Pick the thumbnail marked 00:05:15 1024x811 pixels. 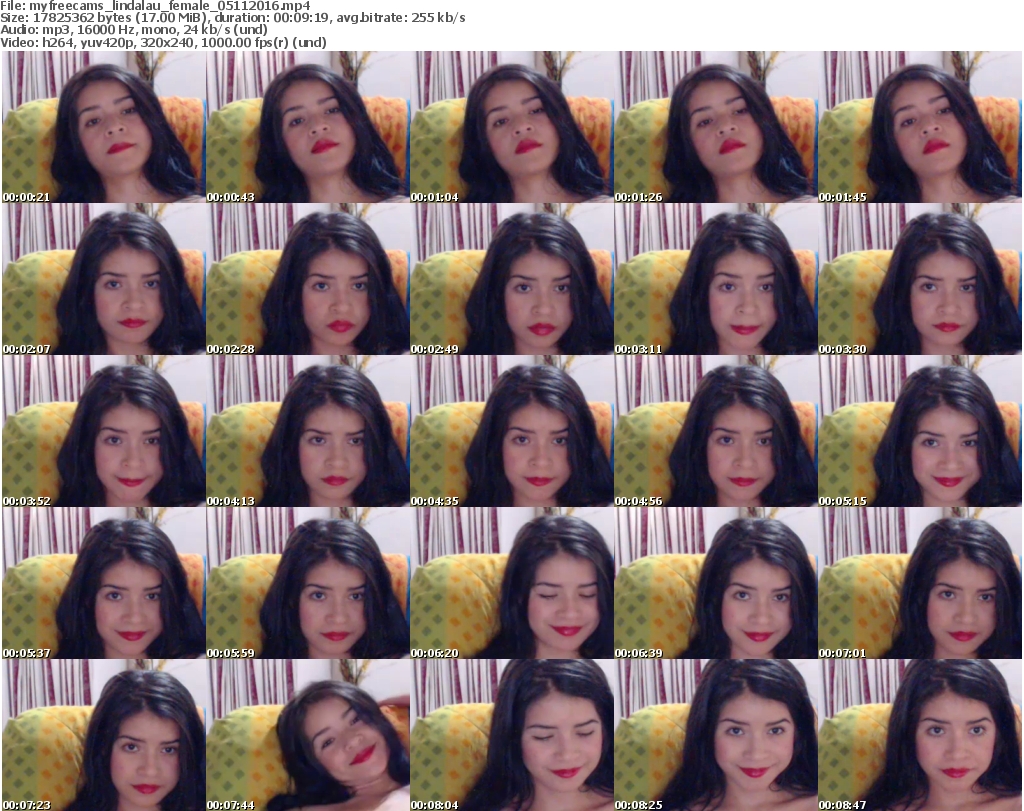tap(919, 432)
